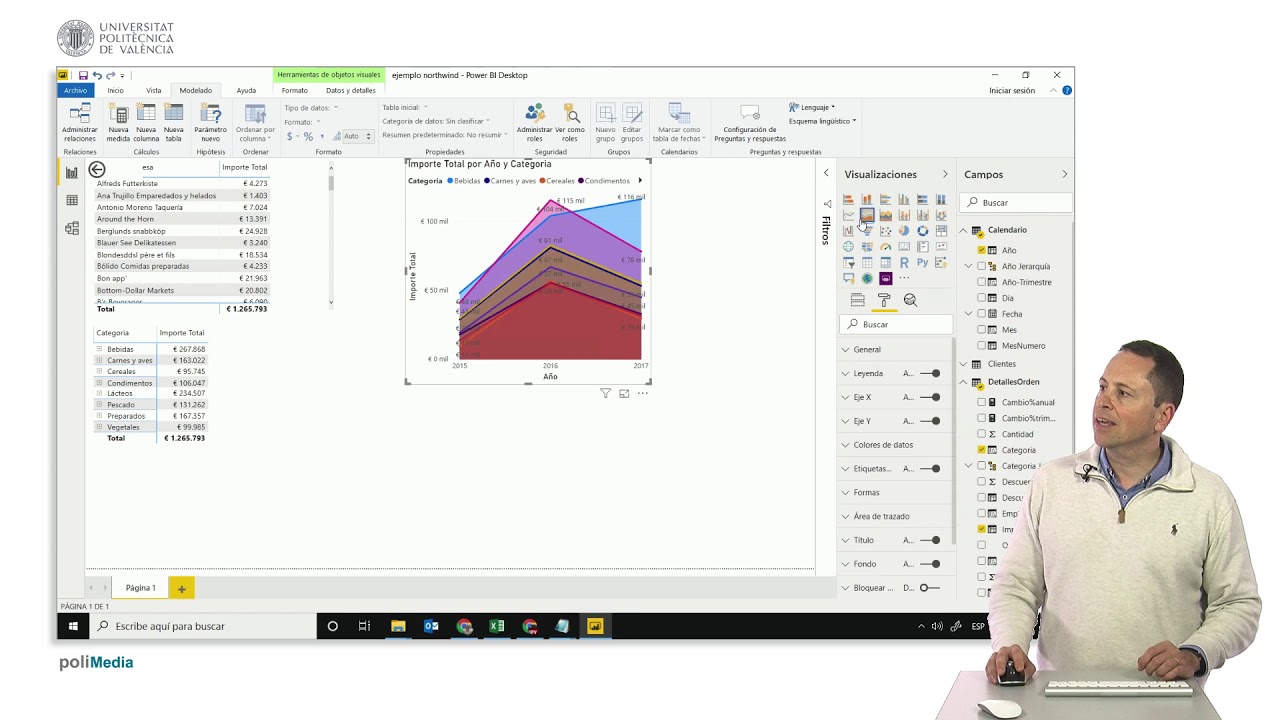The image size is (1280, 720).
Task: Uncheck the Año field checkbox
Action: tap(981, 250)
